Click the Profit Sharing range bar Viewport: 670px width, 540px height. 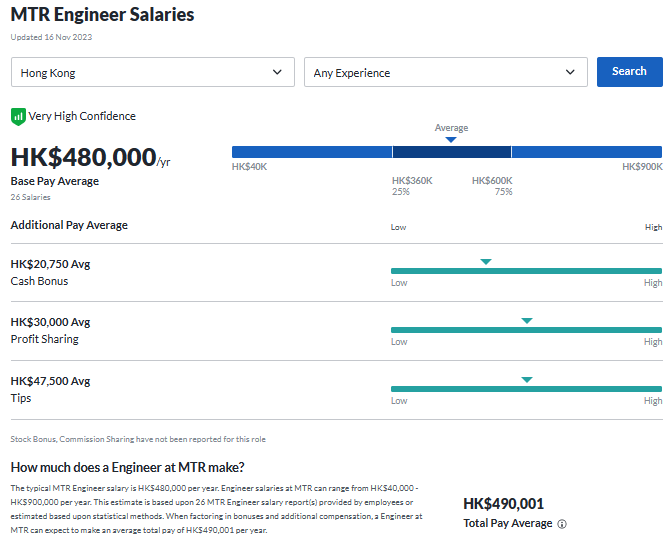coord(526,330)
